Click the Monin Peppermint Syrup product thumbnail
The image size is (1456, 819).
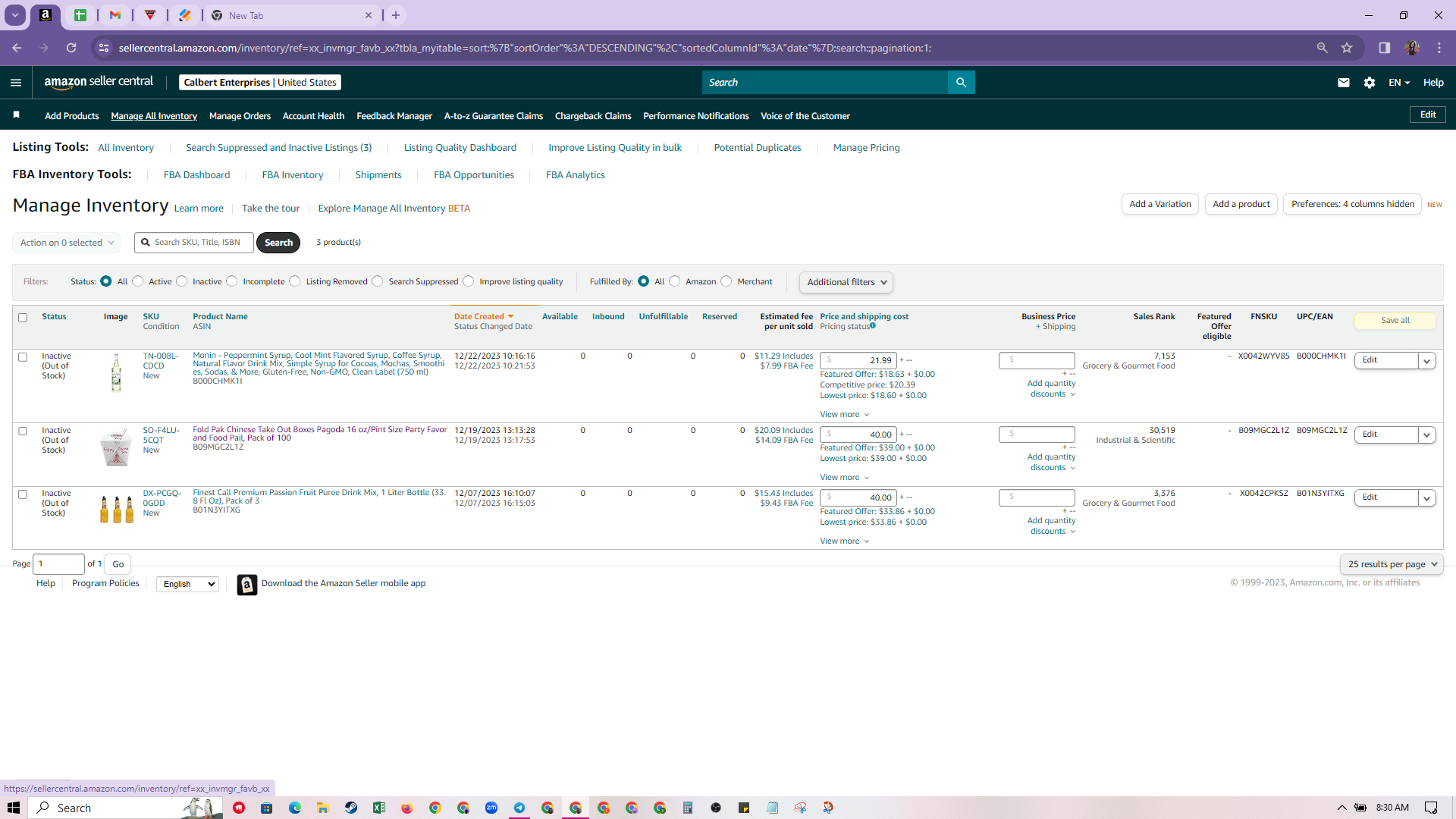coord(116,372)
